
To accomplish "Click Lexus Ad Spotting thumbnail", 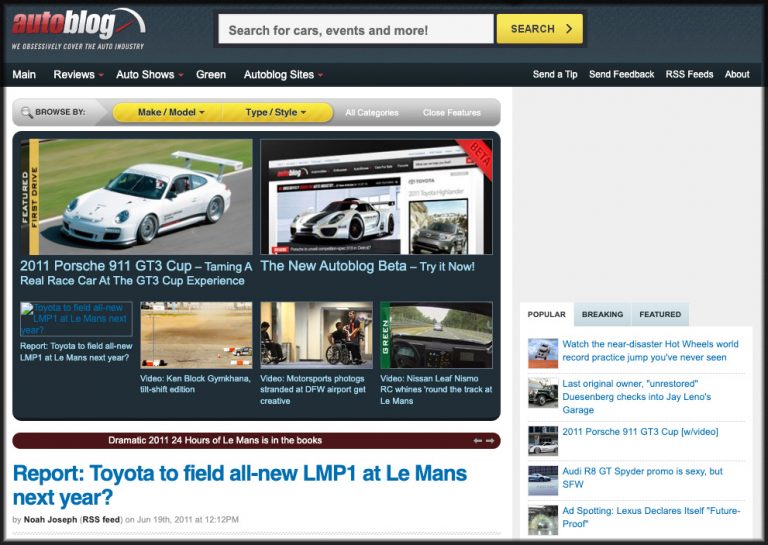I will coord(543,520).
